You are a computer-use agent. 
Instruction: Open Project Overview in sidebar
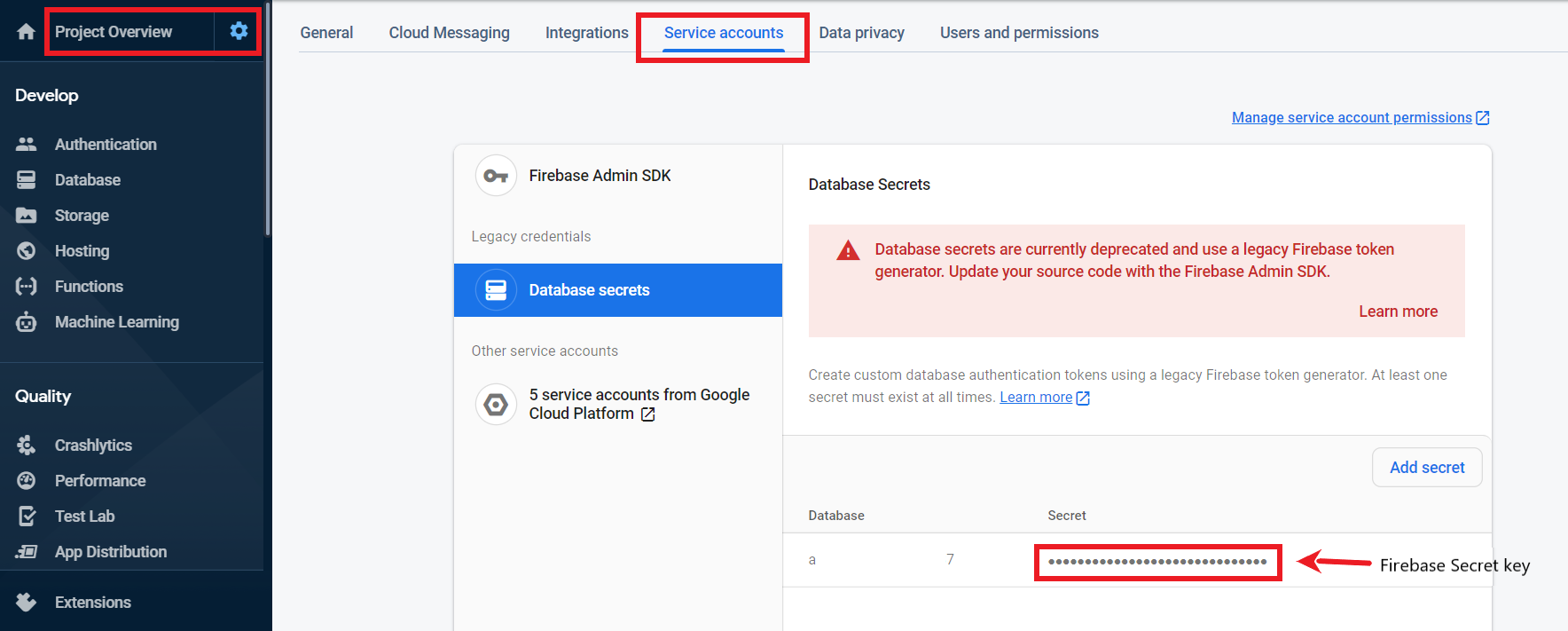tap(114, 32)
